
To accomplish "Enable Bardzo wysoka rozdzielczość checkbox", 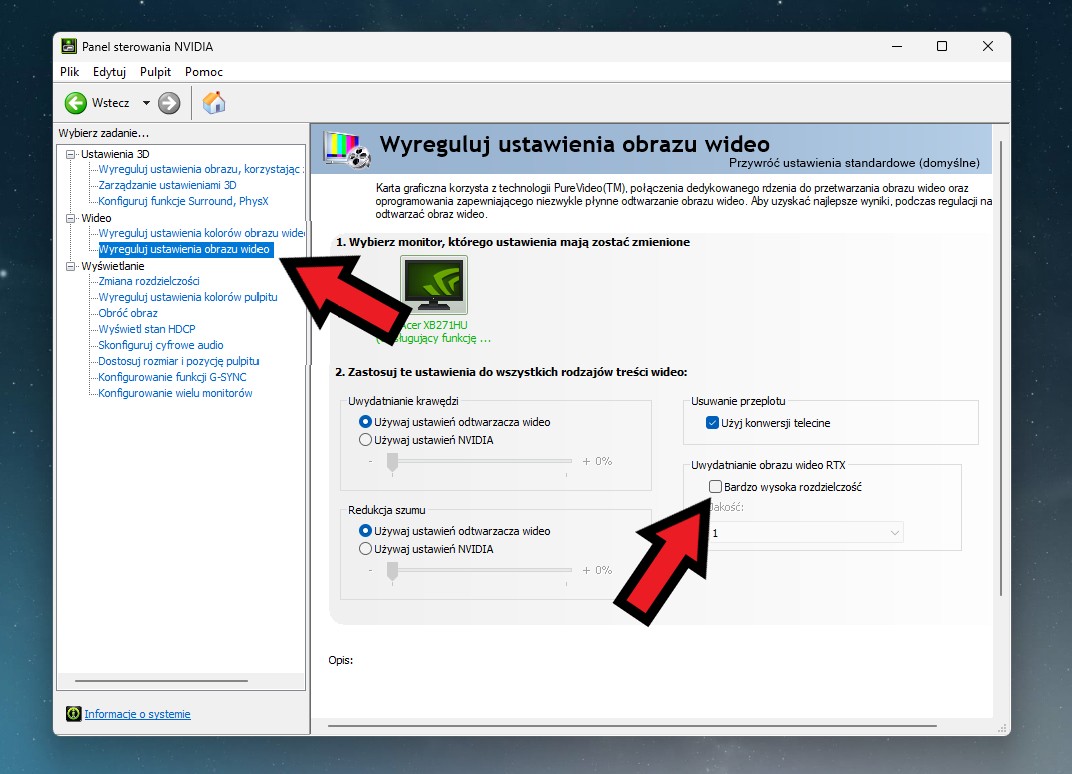I will tap(715, 487).
